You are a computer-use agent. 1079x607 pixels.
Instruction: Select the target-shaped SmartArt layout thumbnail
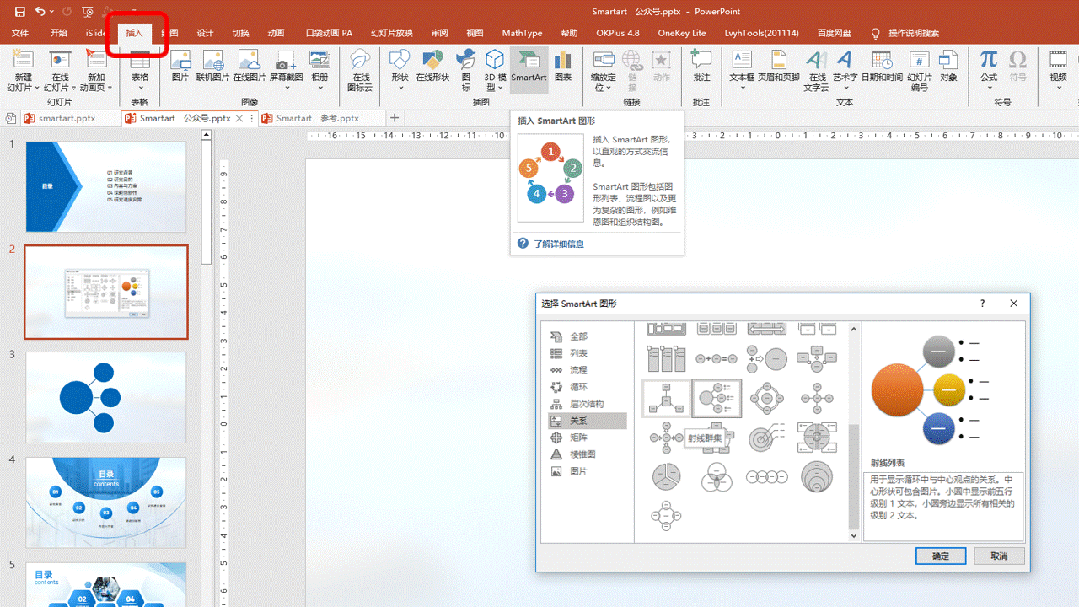(x=766, y=437)
